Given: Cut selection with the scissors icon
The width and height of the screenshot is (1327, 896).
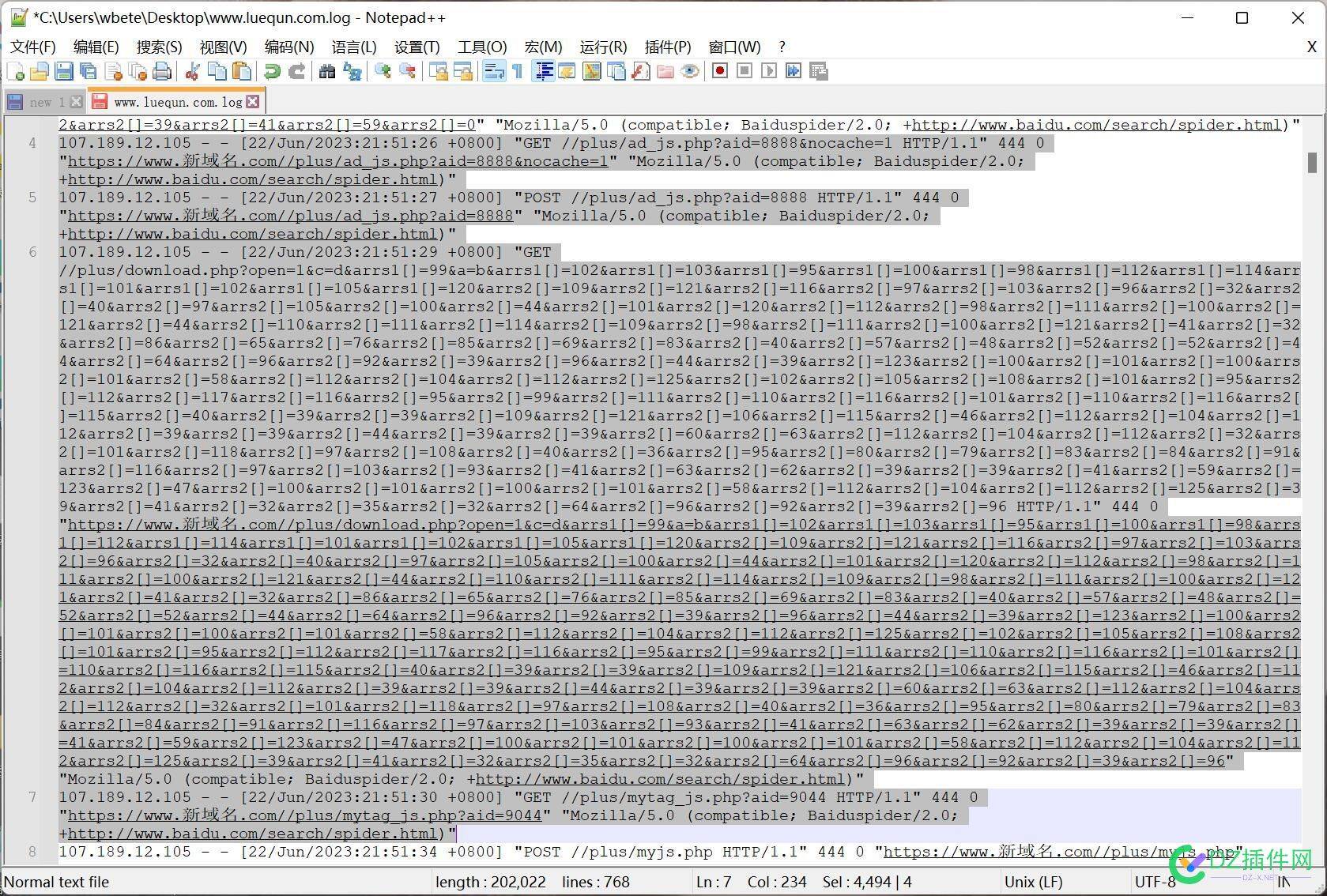Looking at the screenshot, I should click(x=192, y=72).
